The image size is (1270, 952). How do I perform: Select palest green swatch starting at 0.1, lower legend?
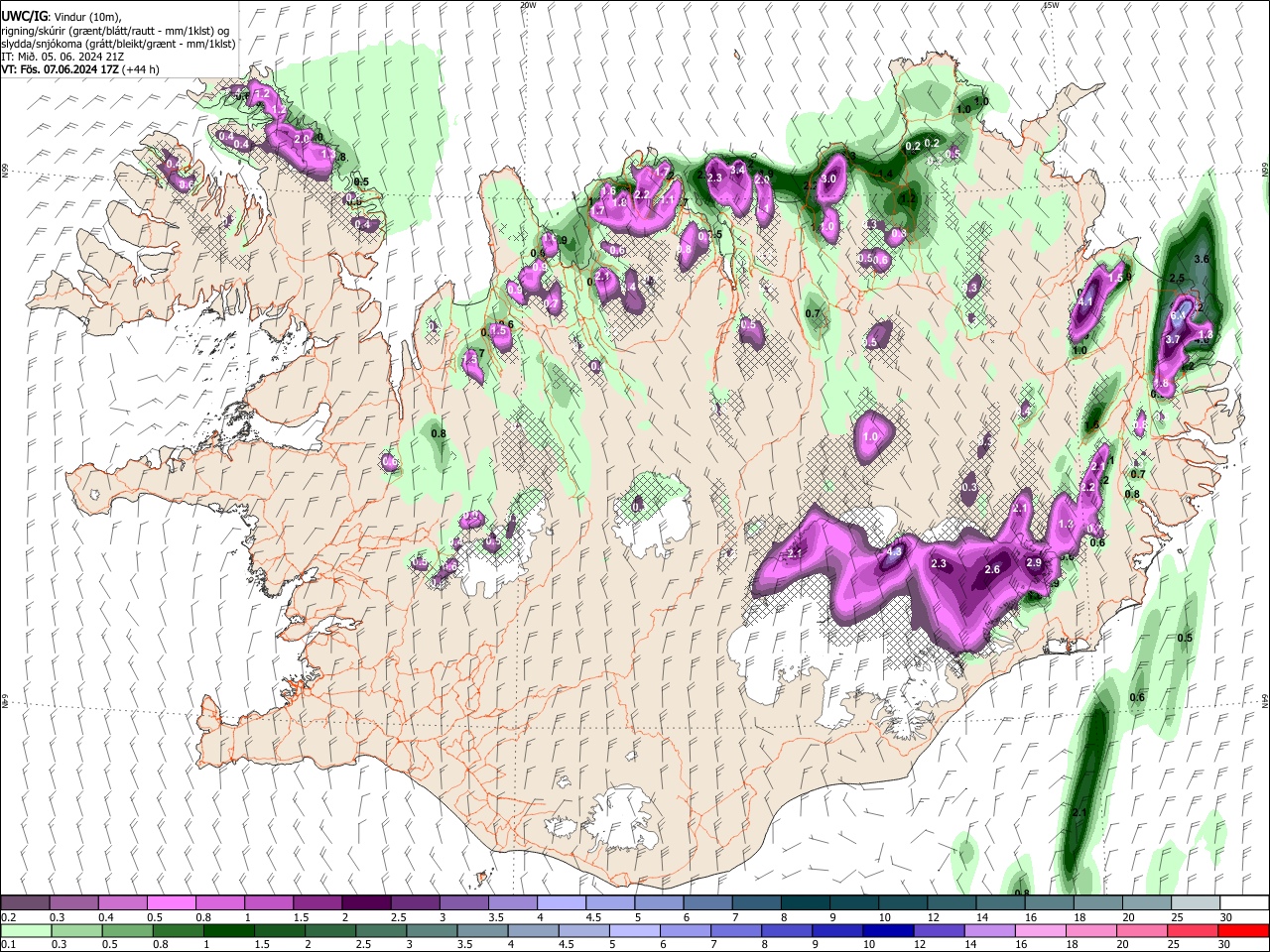(25, 930)
